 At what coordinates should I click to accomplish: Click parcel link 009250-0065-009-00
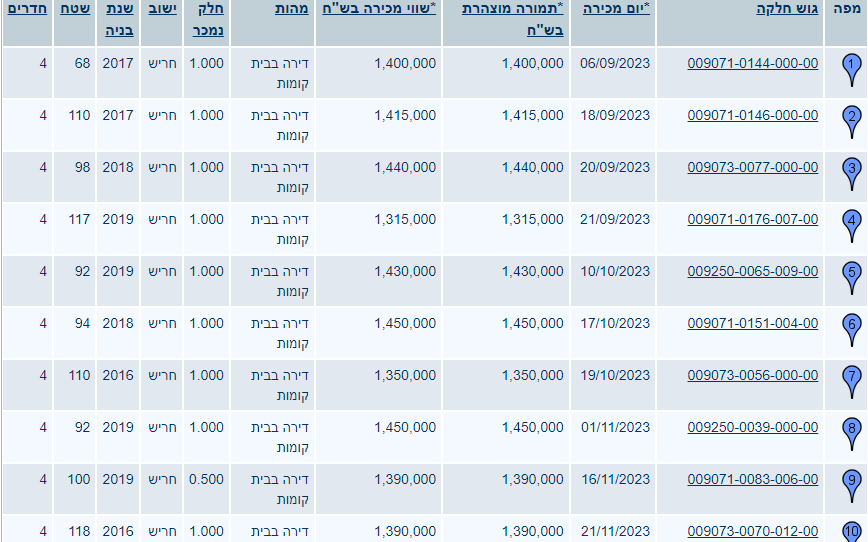coord(752,271)
